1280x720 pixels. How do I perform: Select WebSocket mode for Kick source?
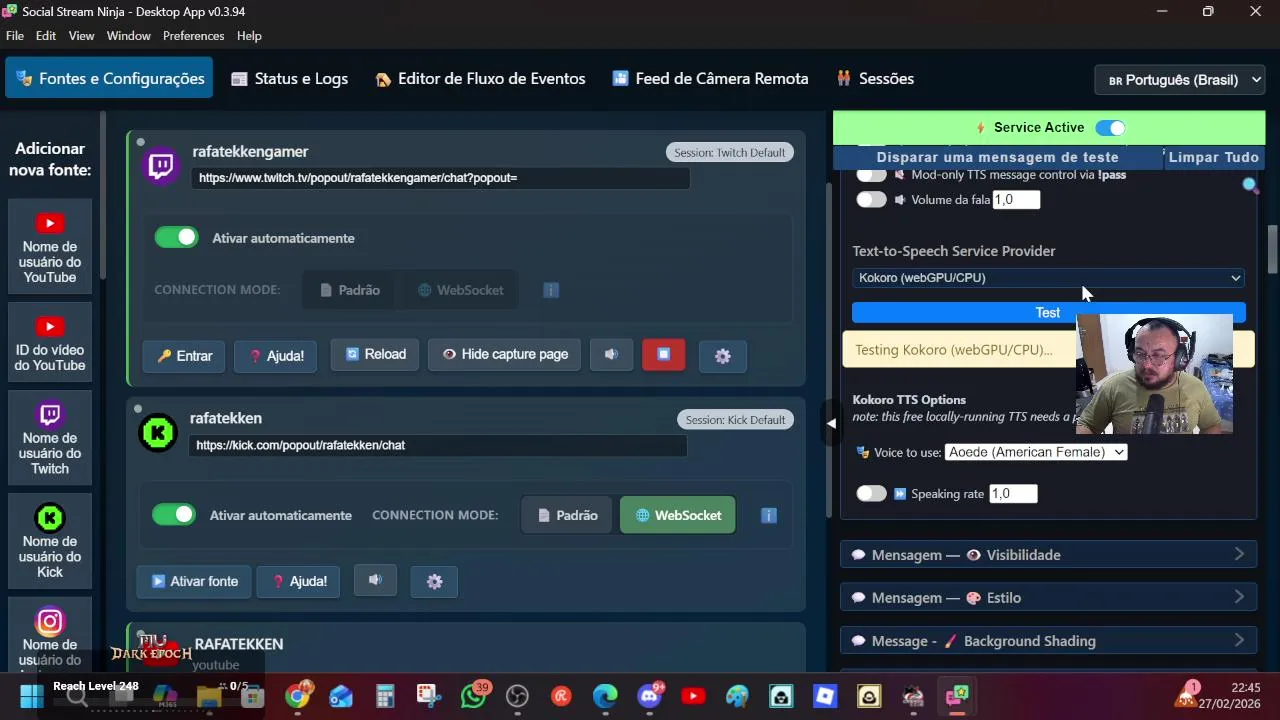[x=678, y=515]
